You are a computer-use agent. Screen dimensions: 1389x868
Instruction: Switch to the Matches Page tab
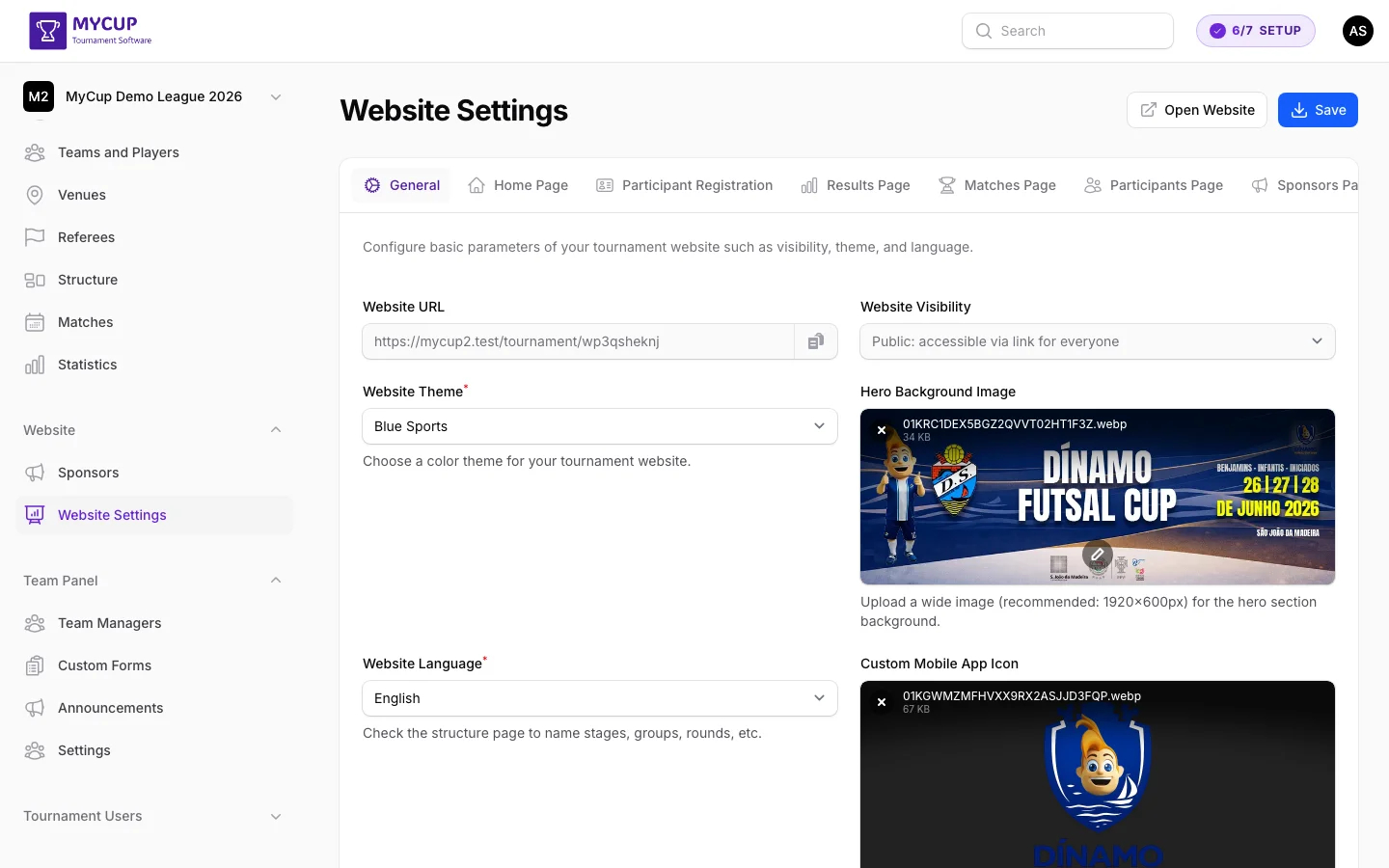[997, 185]
